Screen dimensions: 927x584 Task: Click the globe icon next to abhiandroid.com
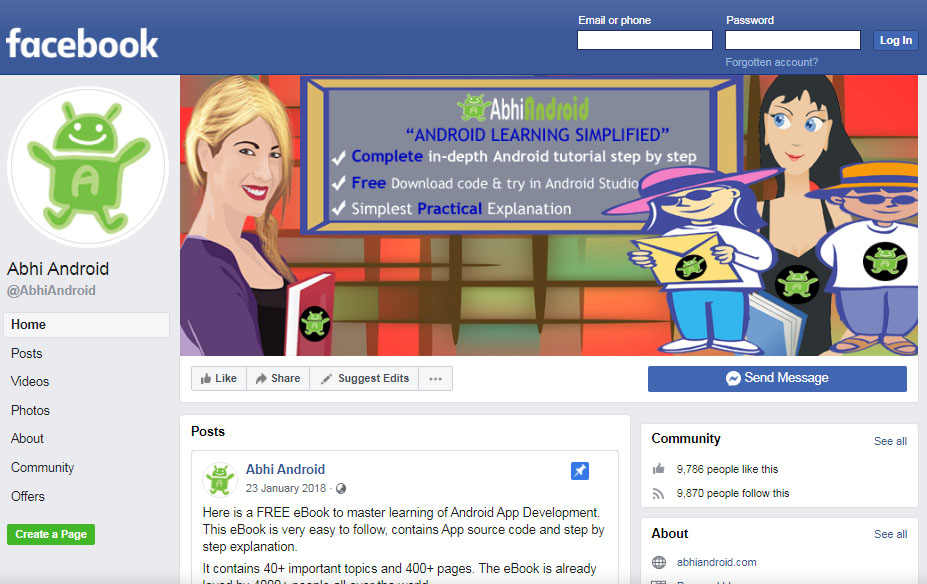pyautogui.click(x=659, y=562)
